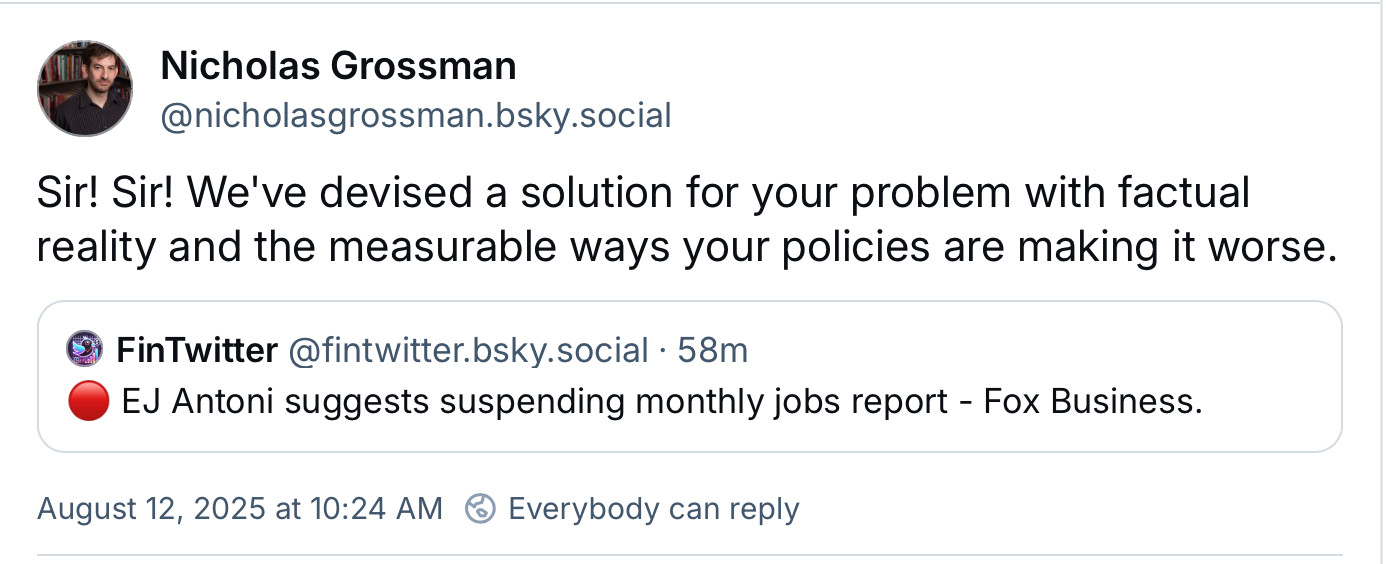Open the @nicholasgrossman.bsky.social handle link

(x=416, y=116)
